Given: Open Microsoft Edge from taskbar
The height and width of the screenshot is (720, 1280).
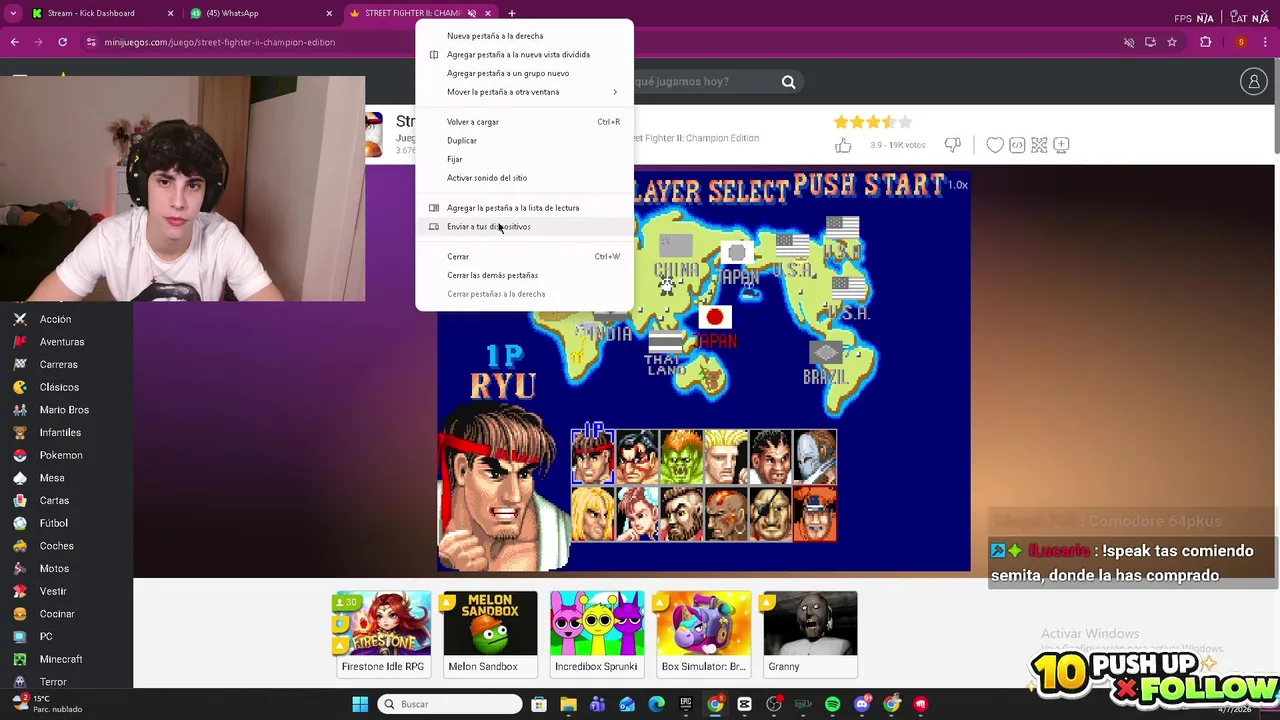Looking at the screenshot, I should pos(657,704).
